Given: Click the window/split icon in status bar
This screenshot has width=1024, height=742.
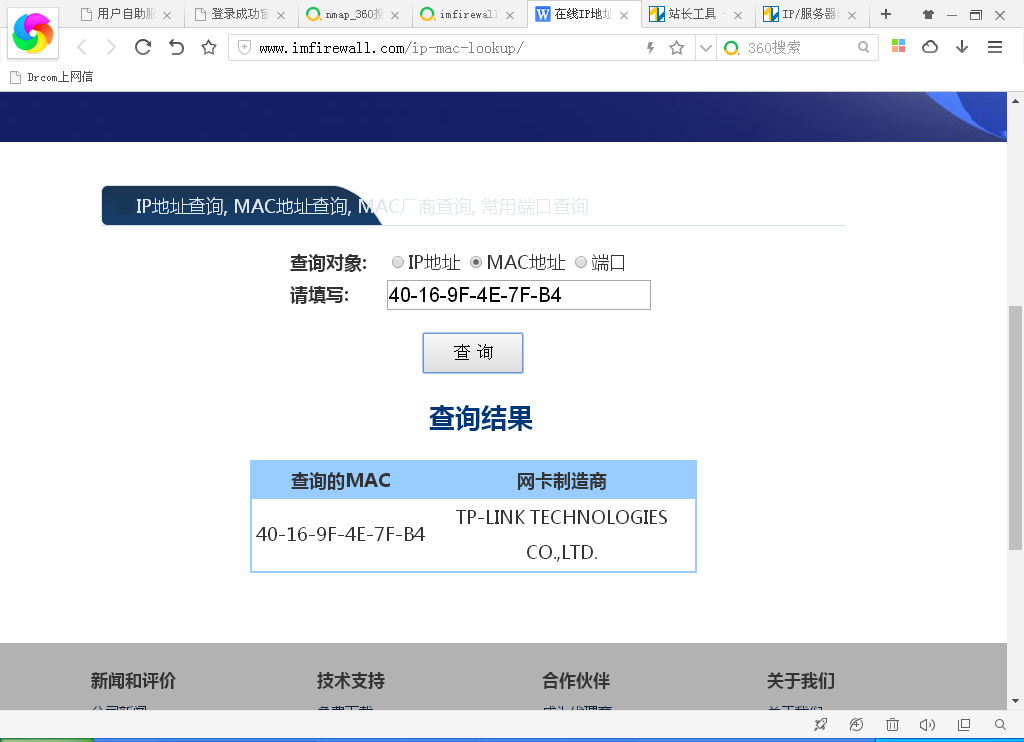Looking at the screenshot, I should point(964,724).
